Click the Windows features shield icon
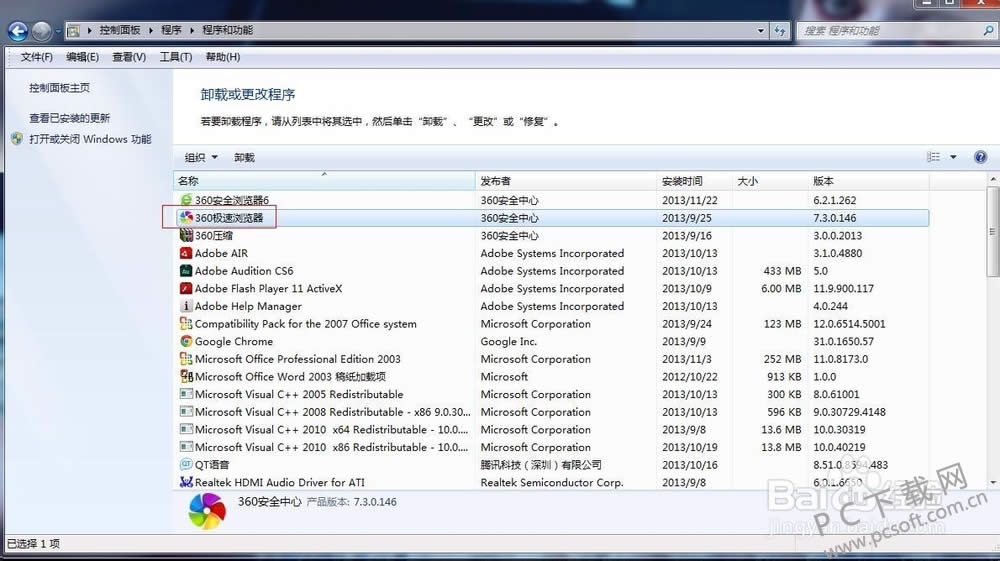This screenshot has width=1000, height=561. coord(17,139)
